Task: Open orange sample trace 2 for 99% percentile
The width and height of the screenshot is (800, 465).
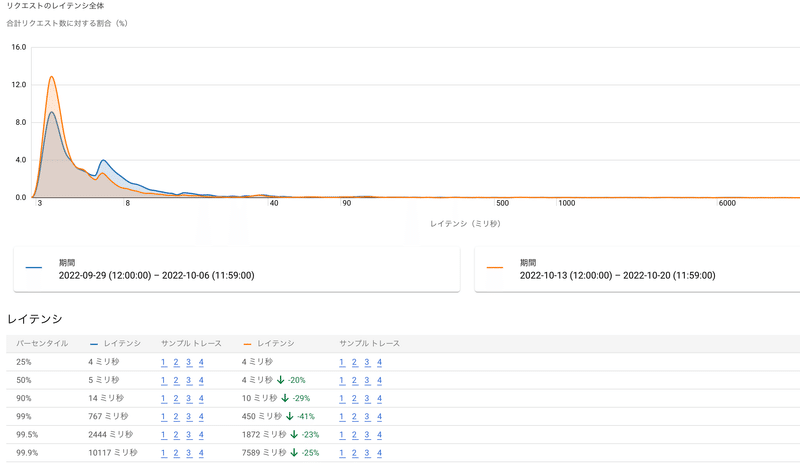Action: (354, 417)
